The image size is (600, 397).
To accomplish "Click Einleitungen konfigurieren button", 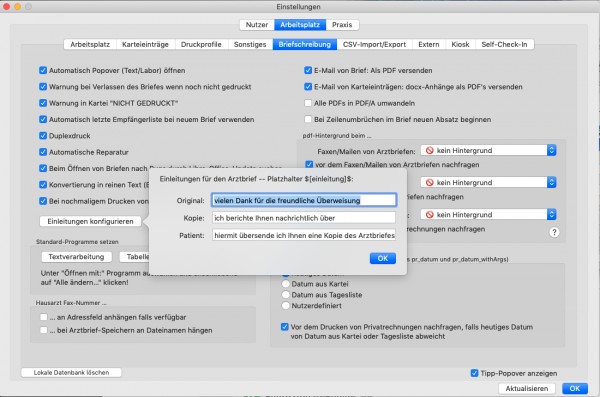I will [x=90, y=221].
